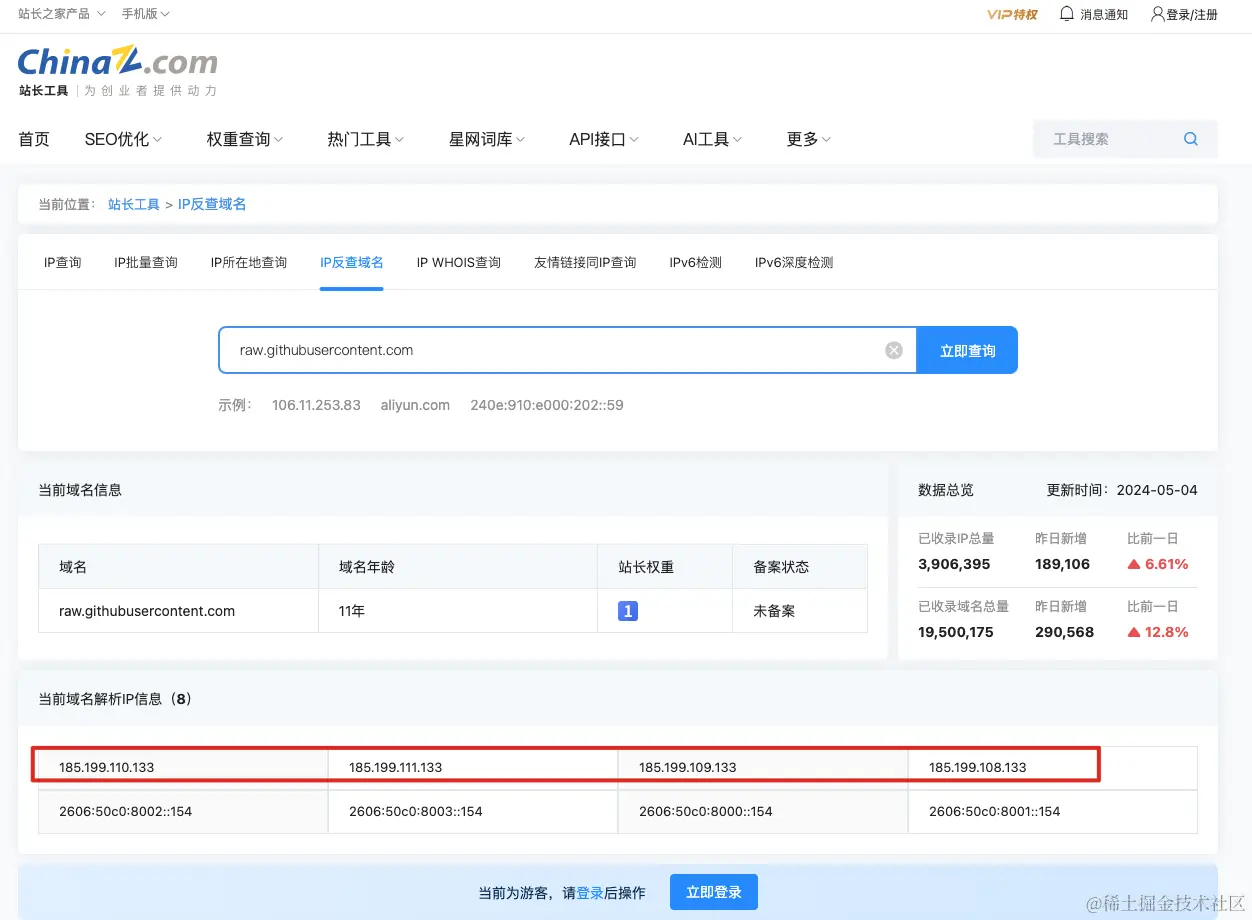Open the SEO优化 menu
Image resolution: width=1252 pixels, height=920 pixels.
[123, 139]
